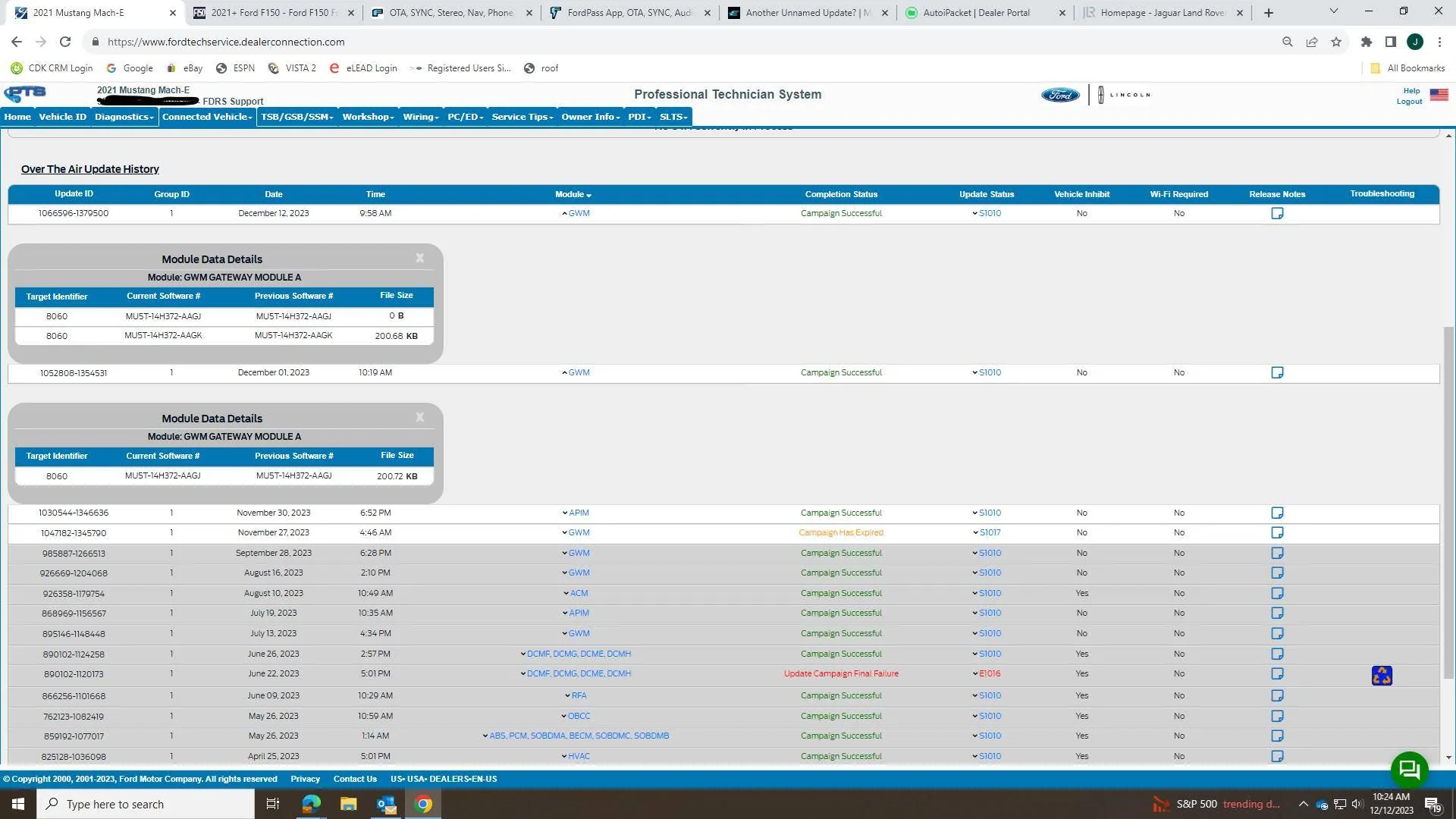The image size is (1456, 819).
Task: Open Microsoft Edge from the taskbar
Action: [x=311, y=804]
